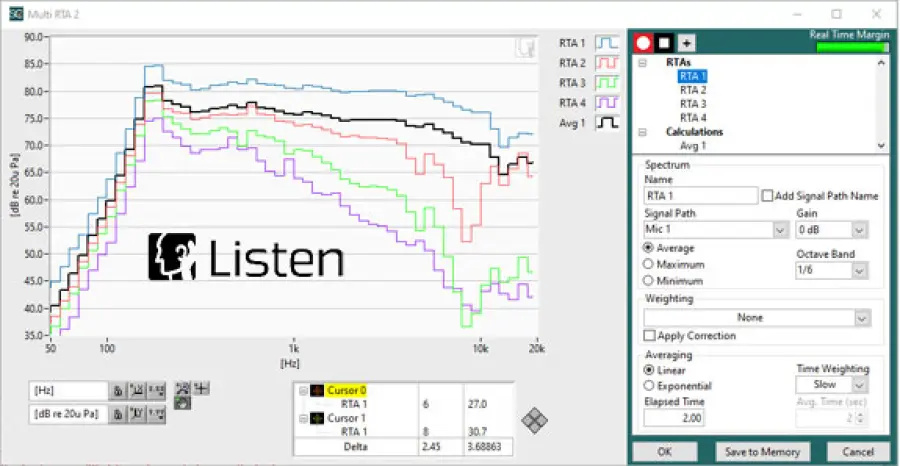Select the pan hand tool under graph
The image size is (900, 466).
(x=181, y=402)
